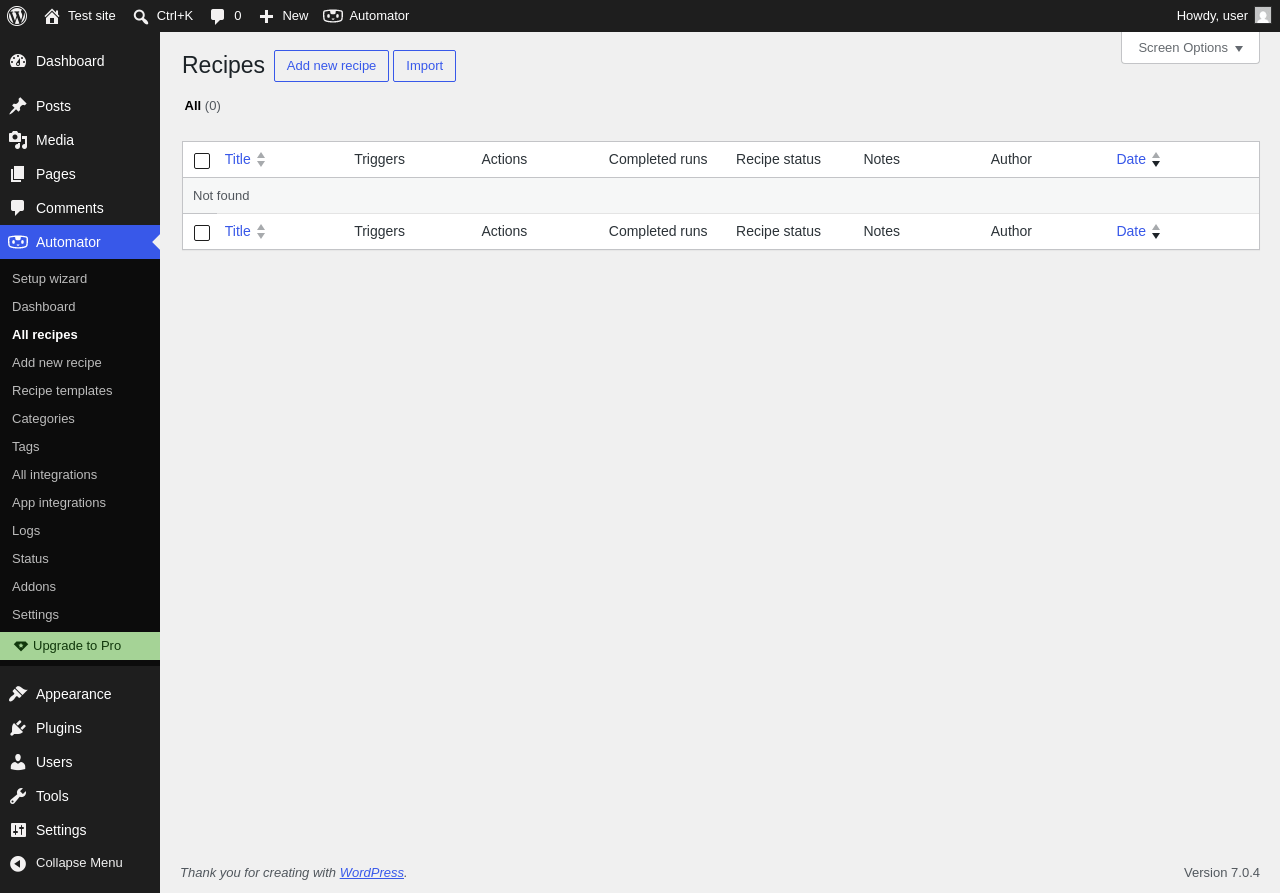This screenshot has height=893, width=1280.
Task: Click the Upgrade to Pro diamond icon
Action: click(21, 646)
